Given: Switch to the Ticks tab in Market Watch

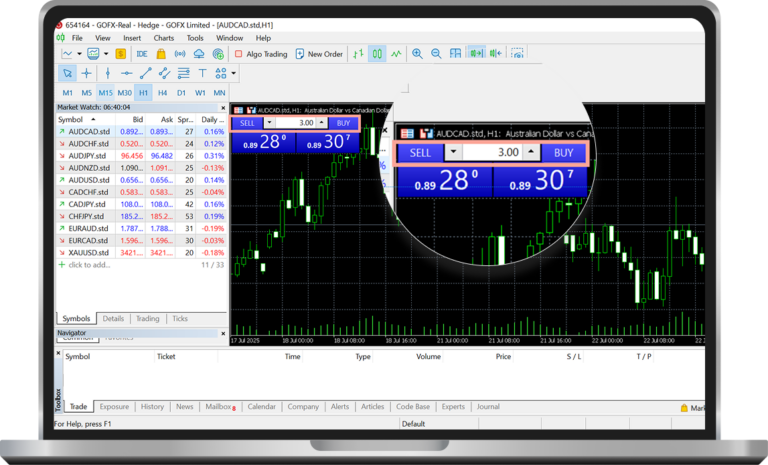Looking at the screenshot, I should pyautogui.click(x=180, y=318).
